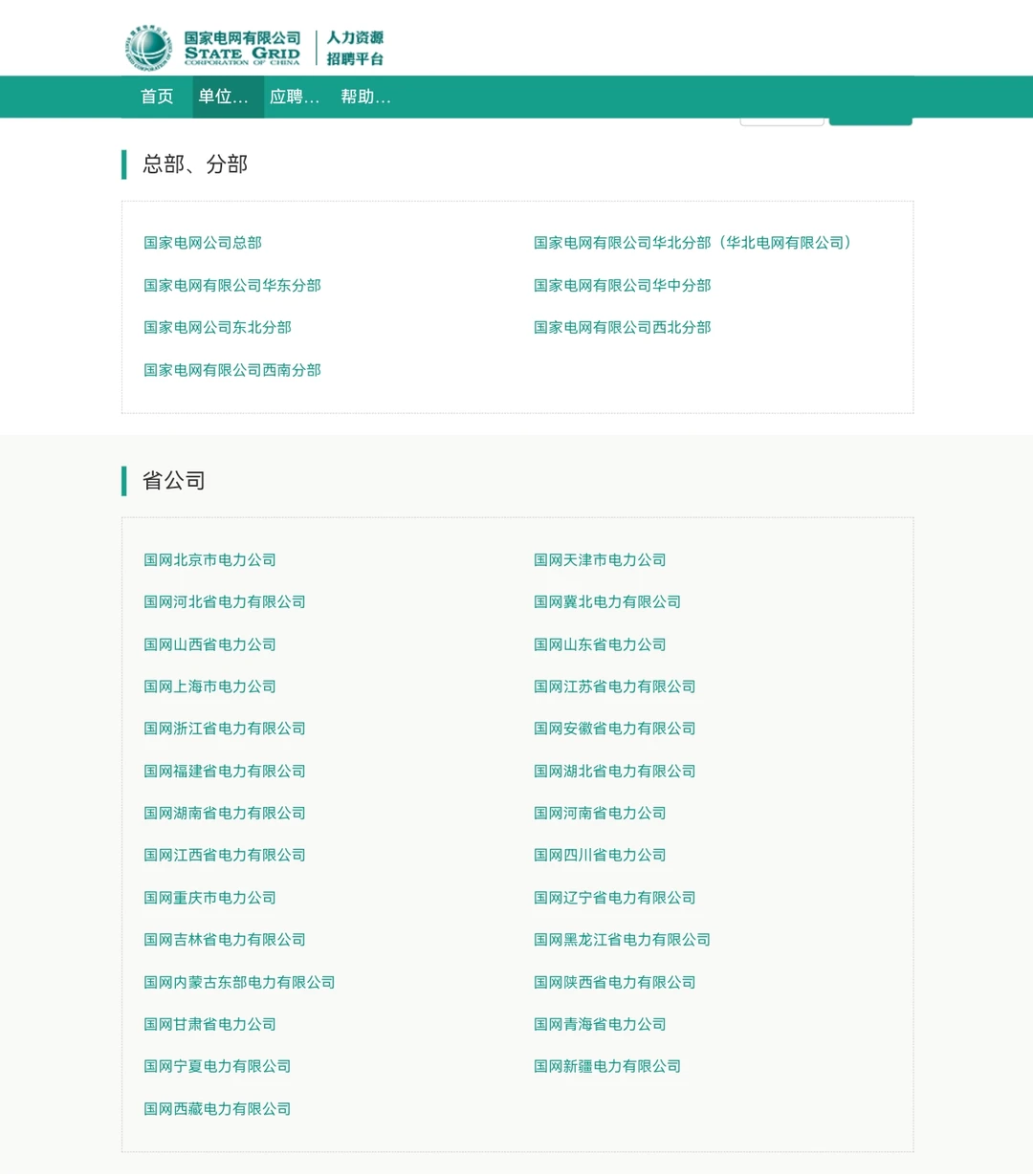This screenshot has width=1033, height=1176.
Task: Go to 国网四川省电力公司
Action: click(x=600, y=855)
